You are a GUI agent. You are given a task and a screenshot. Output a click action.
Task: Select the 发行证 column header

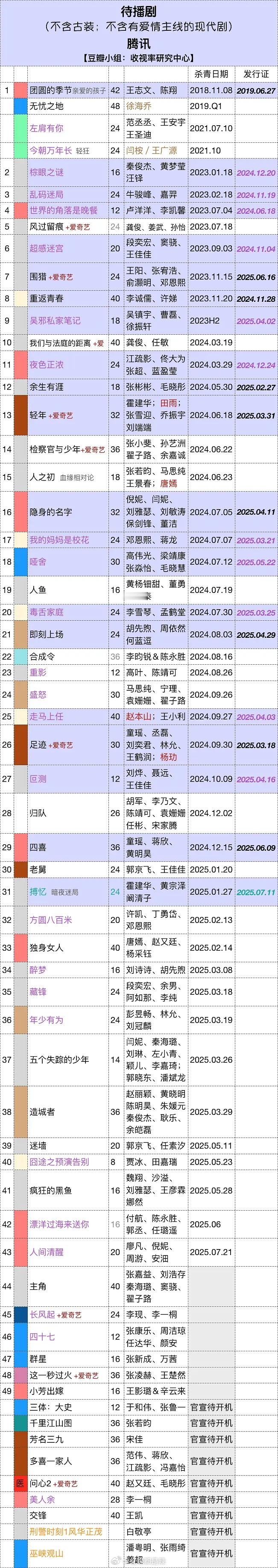(x=256, y=74)
